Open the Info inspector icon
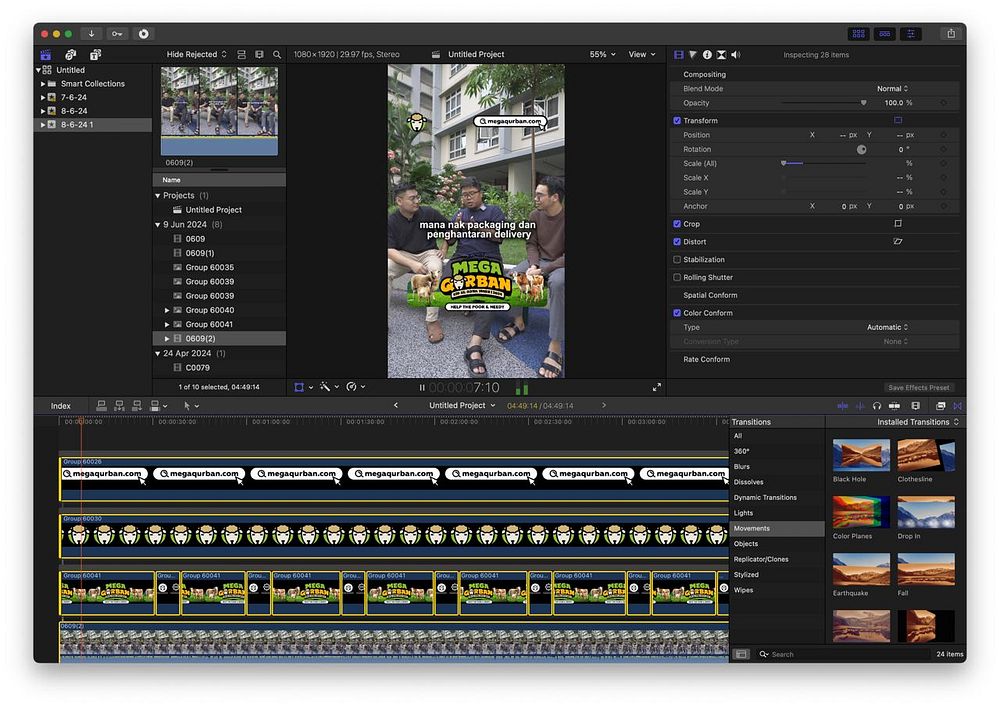Image resolution: width=1000 pixels, height=707 pixels. (x=707, y=54)
